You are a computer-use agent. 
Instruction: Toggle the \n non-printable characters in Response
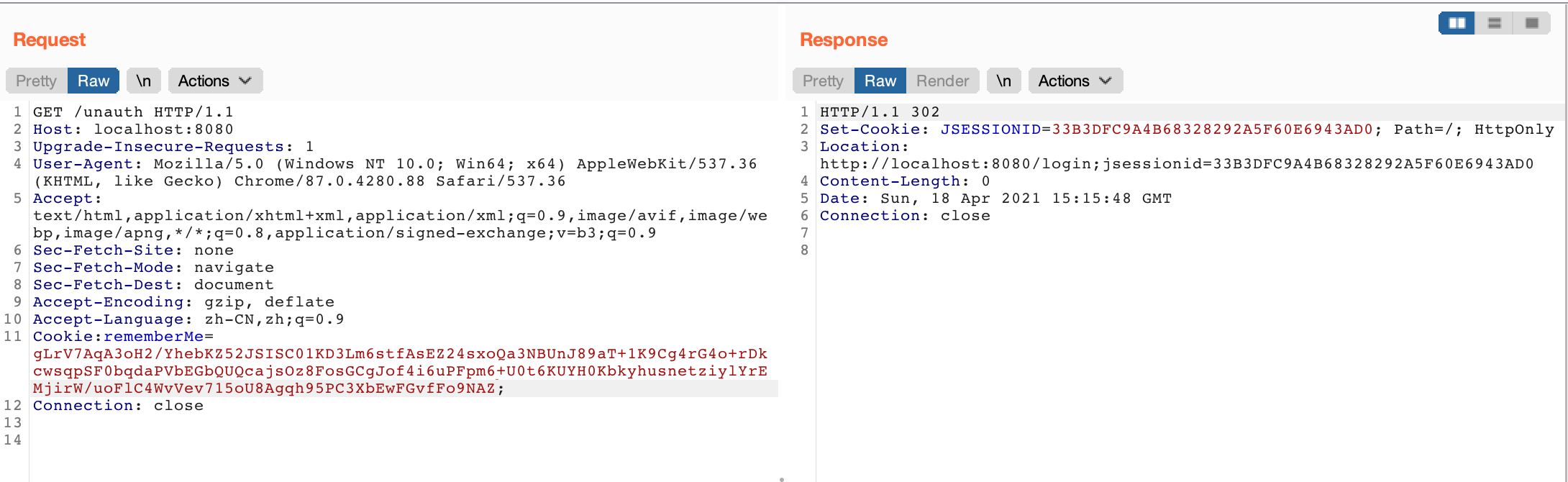pyautogui.click(x=1003, y=81)
